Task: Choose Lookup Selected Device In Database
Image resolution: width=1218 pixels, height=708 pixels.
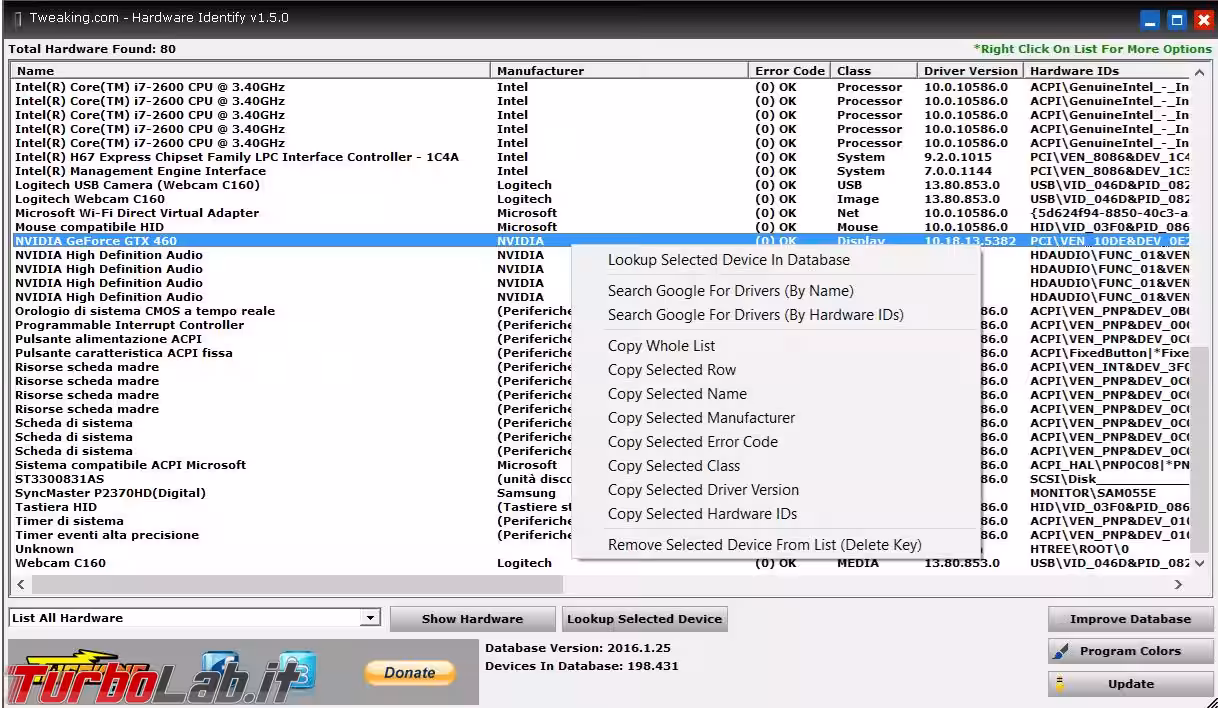Action: point(728,260)
